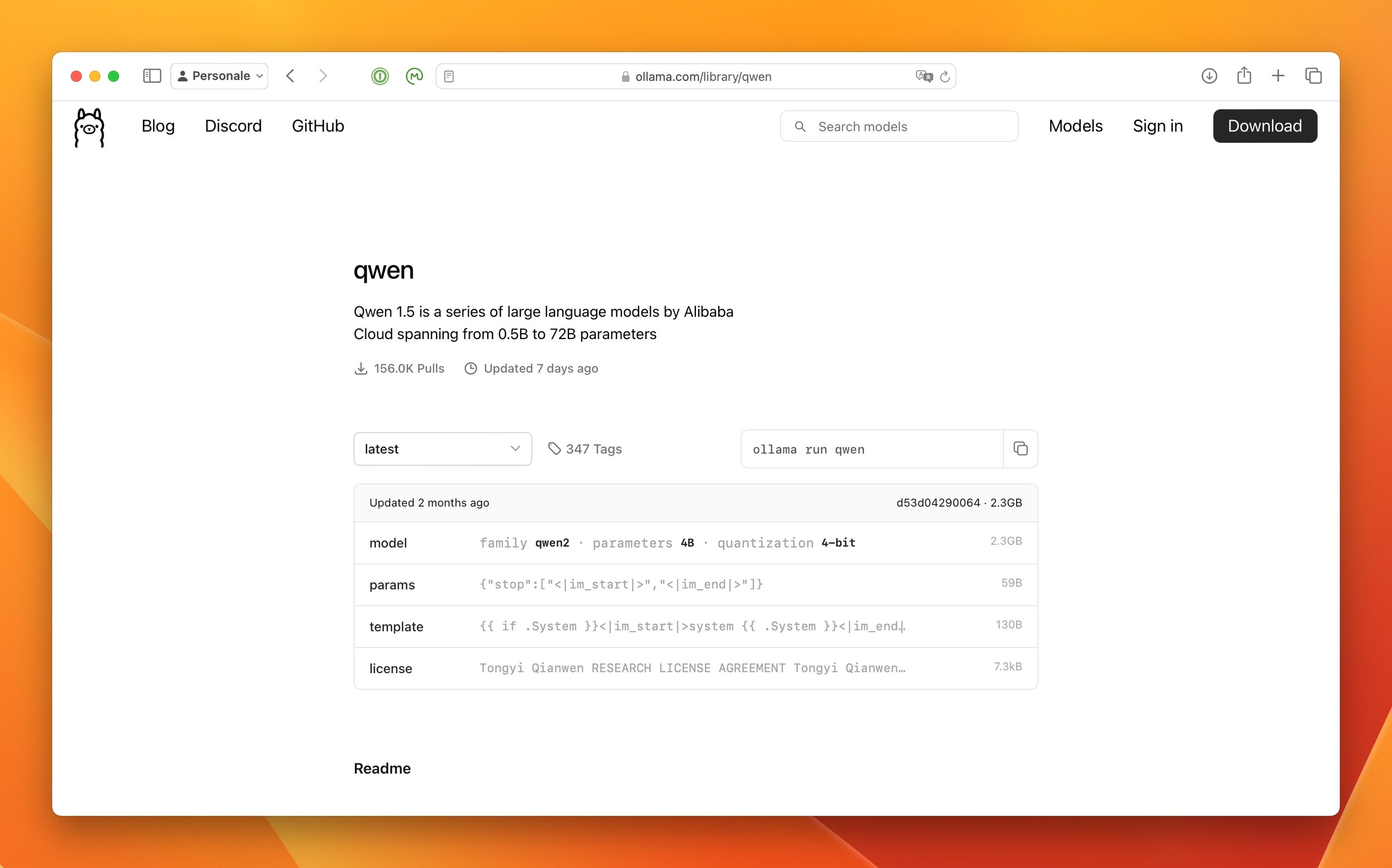
Task: Open the GitHub link
Action: click(x=318, y=126)
